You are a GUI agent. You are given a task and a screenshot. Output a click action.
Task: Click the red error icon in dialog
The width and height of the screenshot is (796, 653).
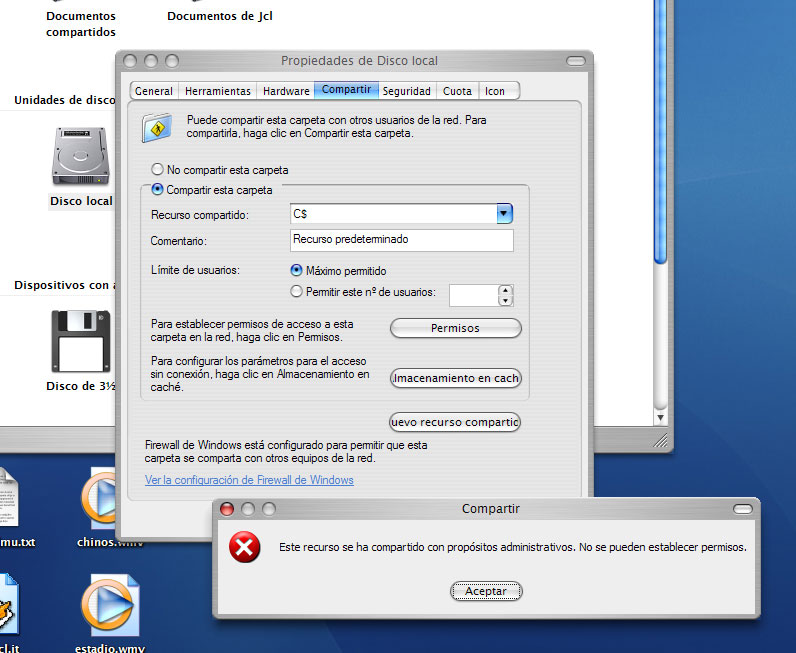[x=245, y=547]
